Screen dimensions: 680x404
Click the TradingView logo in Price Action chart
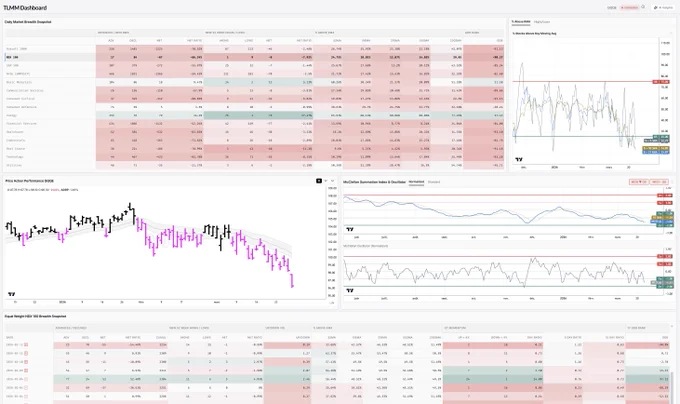click(x=12, y=294)
